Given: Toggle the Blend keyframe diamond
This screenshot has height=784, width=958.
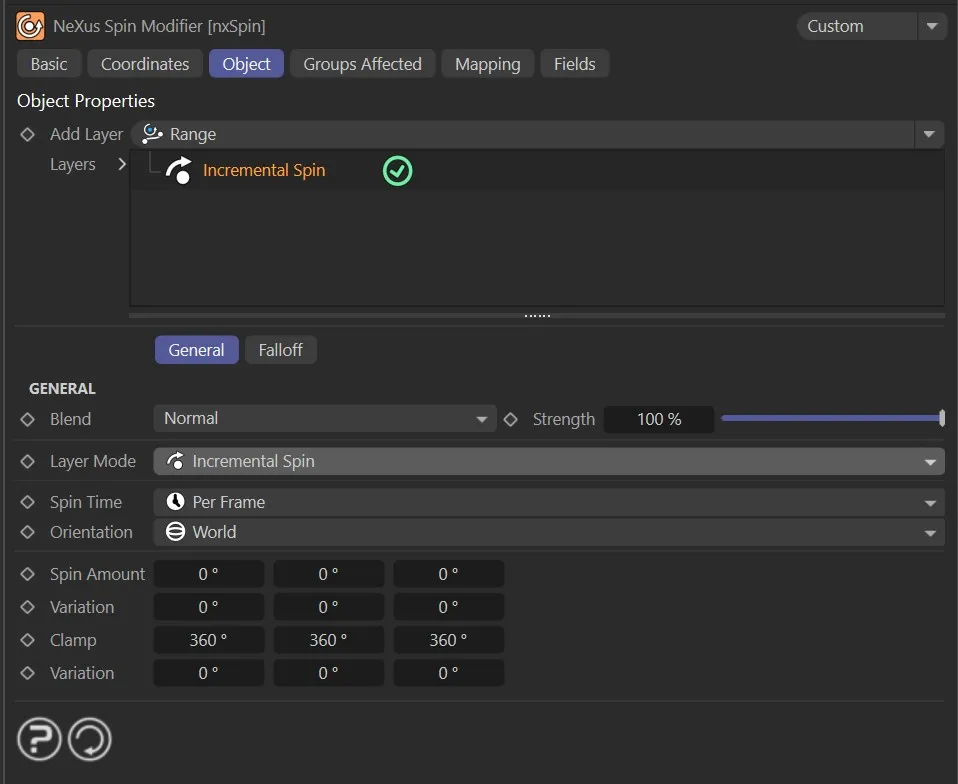Looking at the screenshot, I should click(x=28, y=419).
